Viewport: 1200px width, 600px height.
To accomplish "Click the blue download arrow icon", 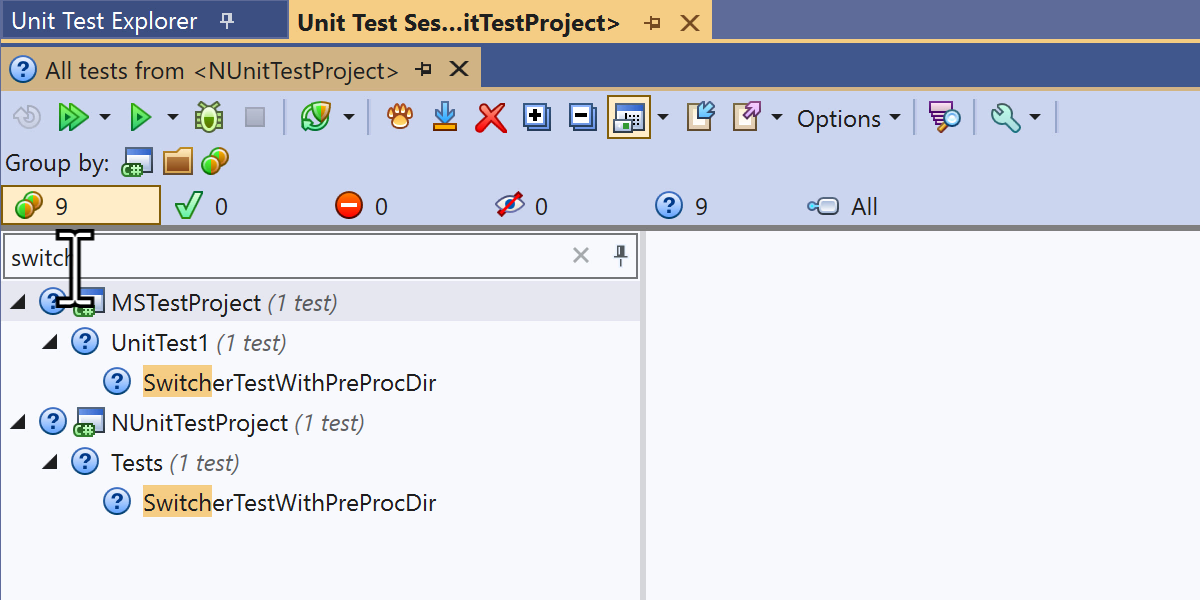I will pyautogui.click(x=445, y=118).
